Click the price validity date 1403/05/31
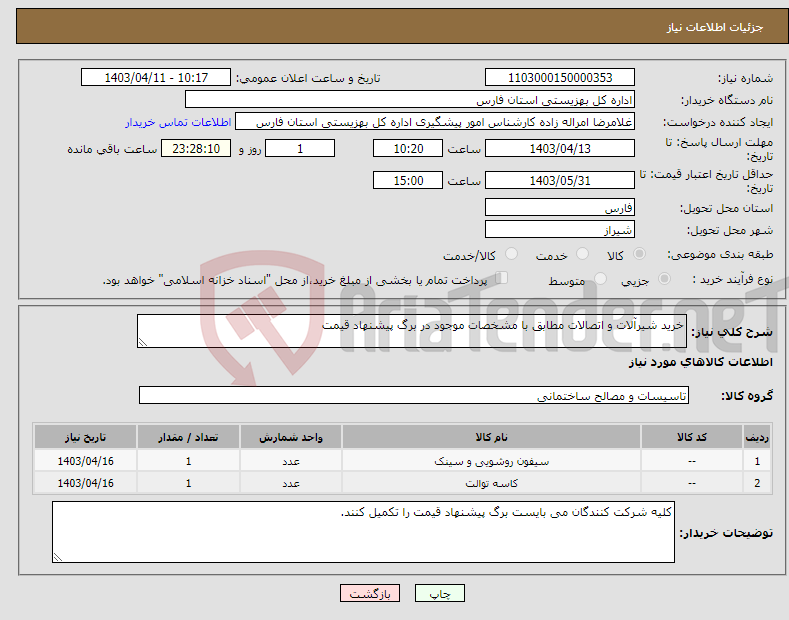Image resolution: width=789 pixels, height=620 pixels. coord(560,180)
